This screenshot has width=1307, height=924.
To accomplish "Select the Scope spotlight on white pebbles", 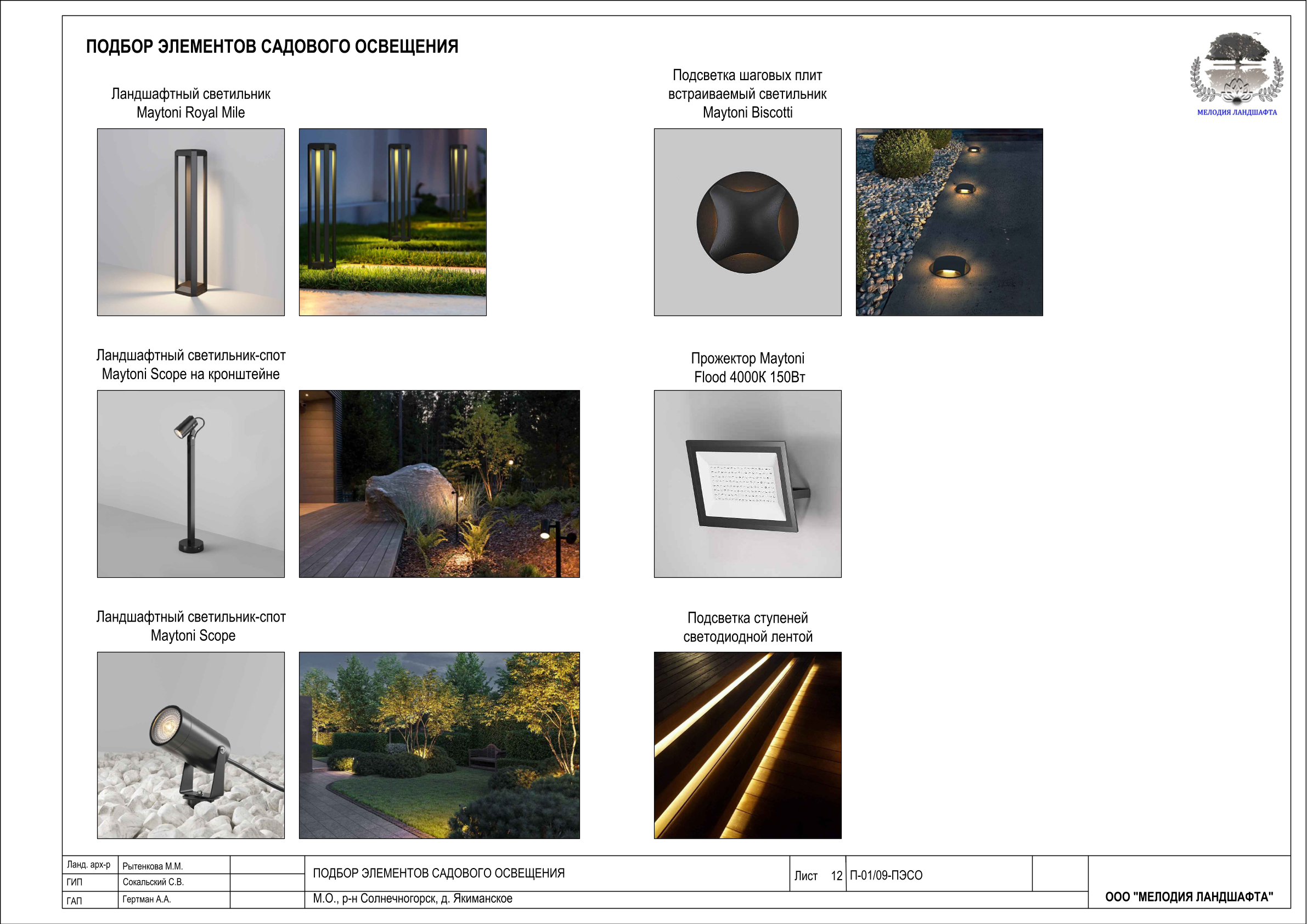I will pos(191,745).
